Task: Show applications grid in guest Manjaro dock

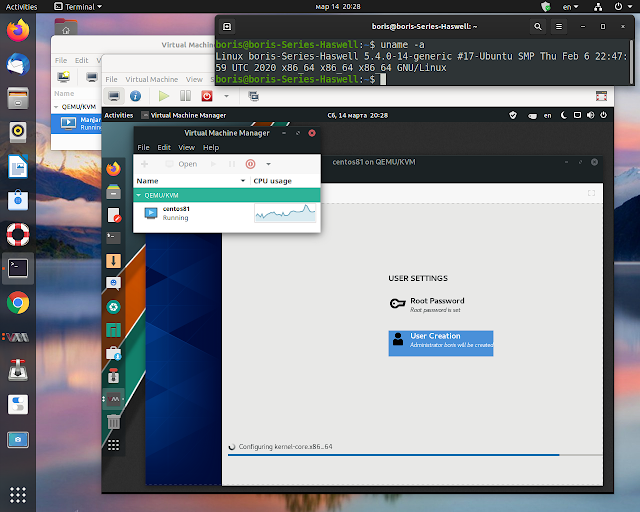Action: [113, 445]
